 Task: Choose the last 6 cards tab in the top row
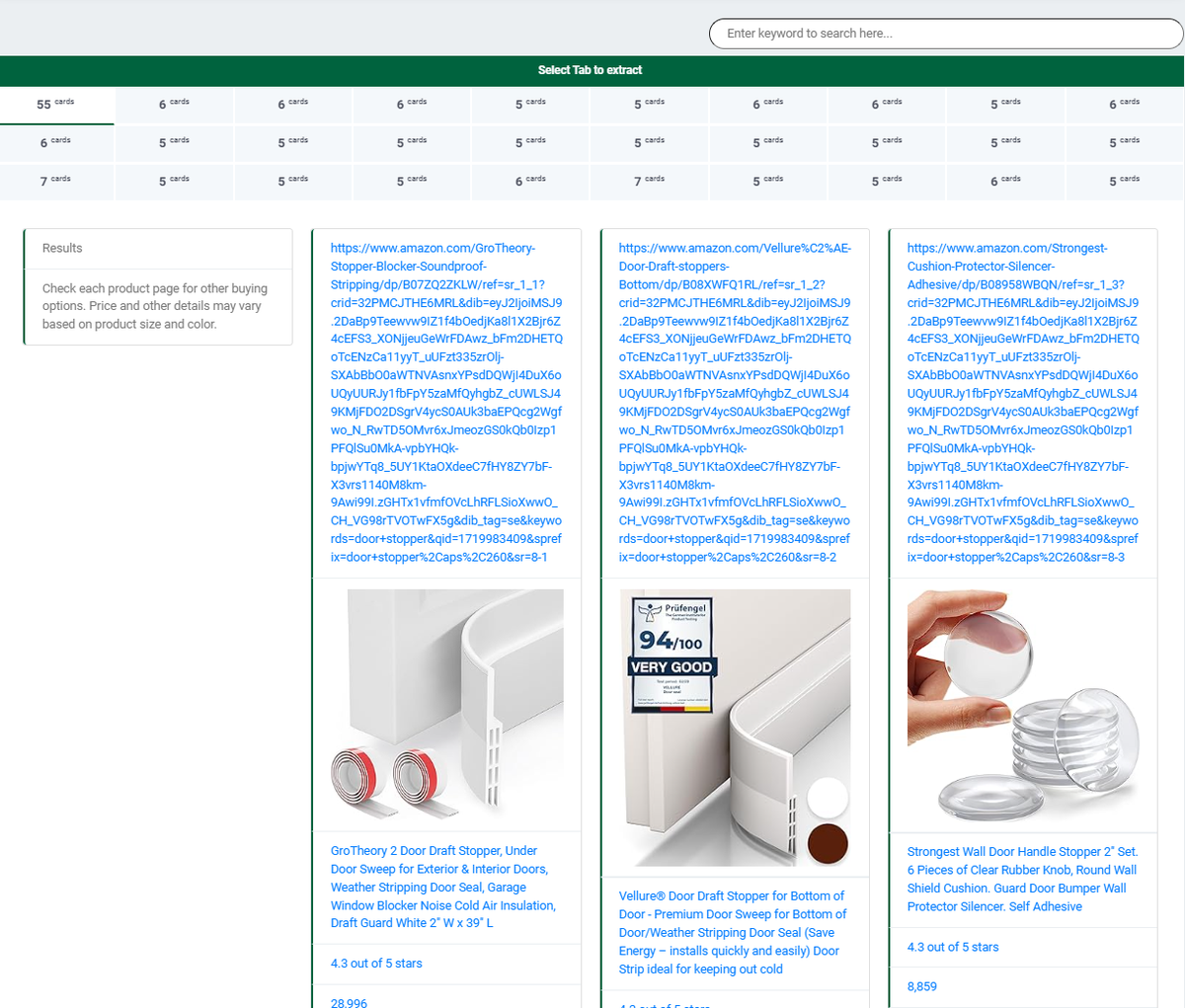[x=1125, y=105]
